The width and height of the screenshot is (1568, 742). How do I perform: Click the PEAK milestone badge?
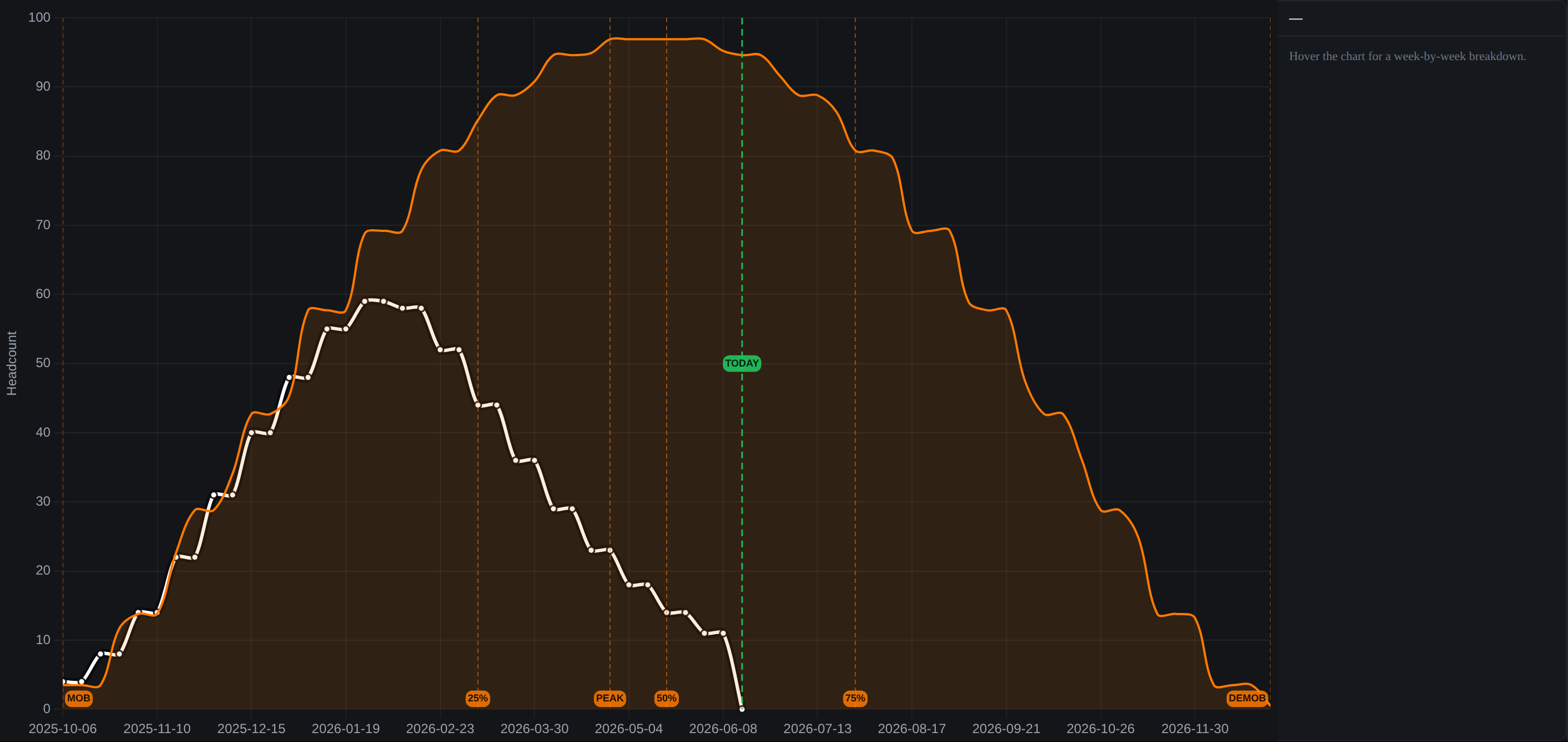point(609,698)
